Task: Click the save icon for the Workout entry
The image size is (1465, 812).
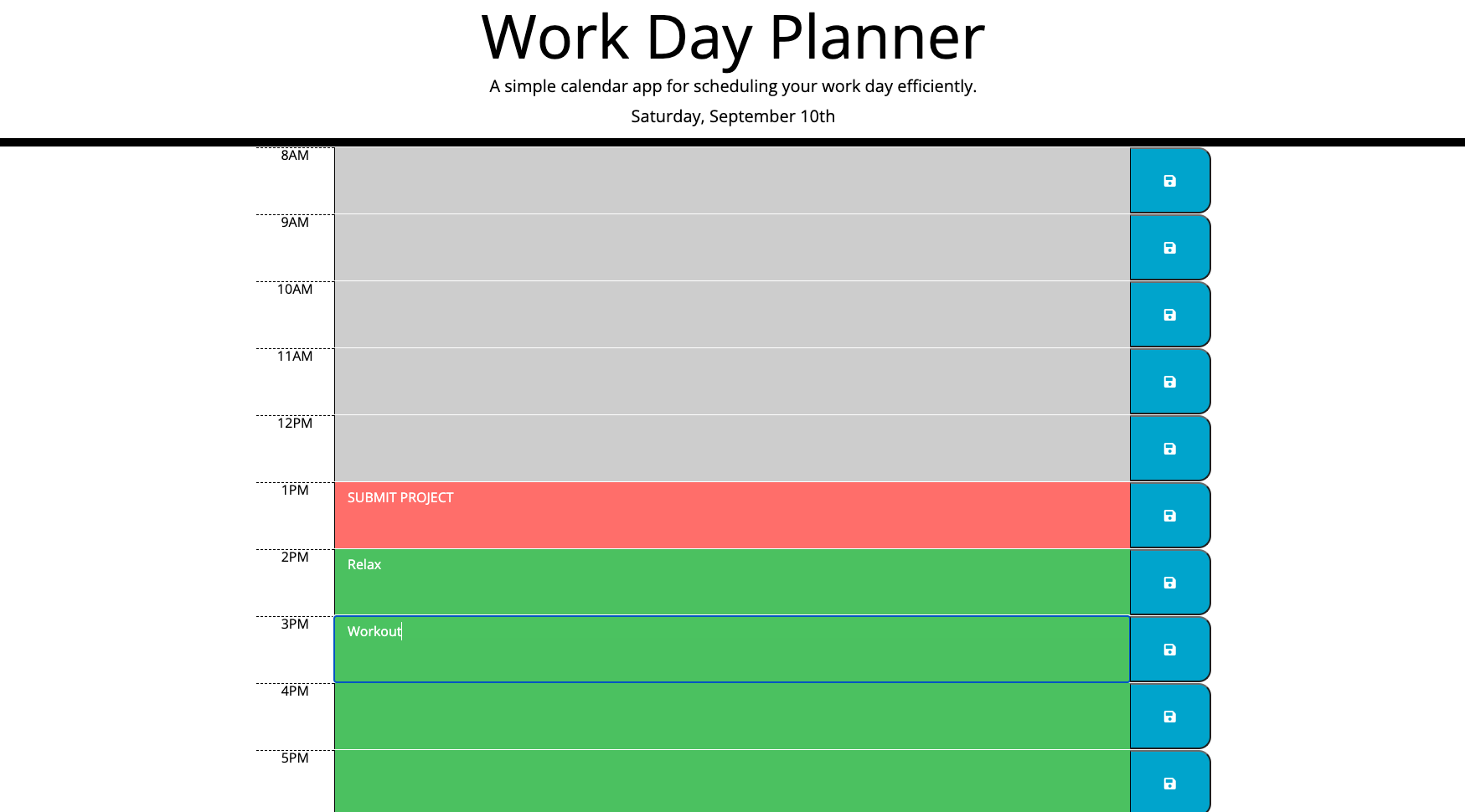Action: [1169, 650]
